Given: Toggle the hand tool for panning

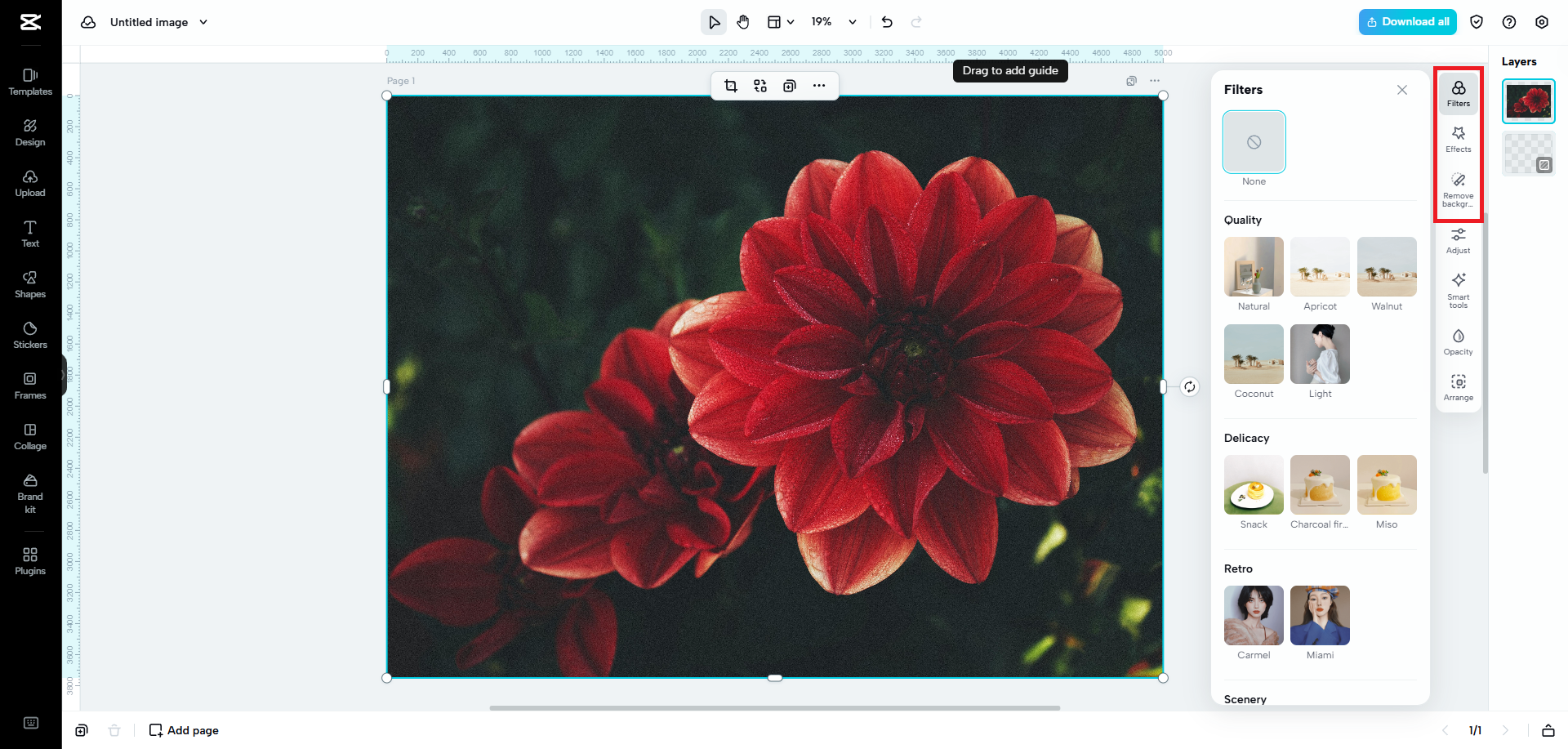Looking at the screenshot, I should click(743, 22).
